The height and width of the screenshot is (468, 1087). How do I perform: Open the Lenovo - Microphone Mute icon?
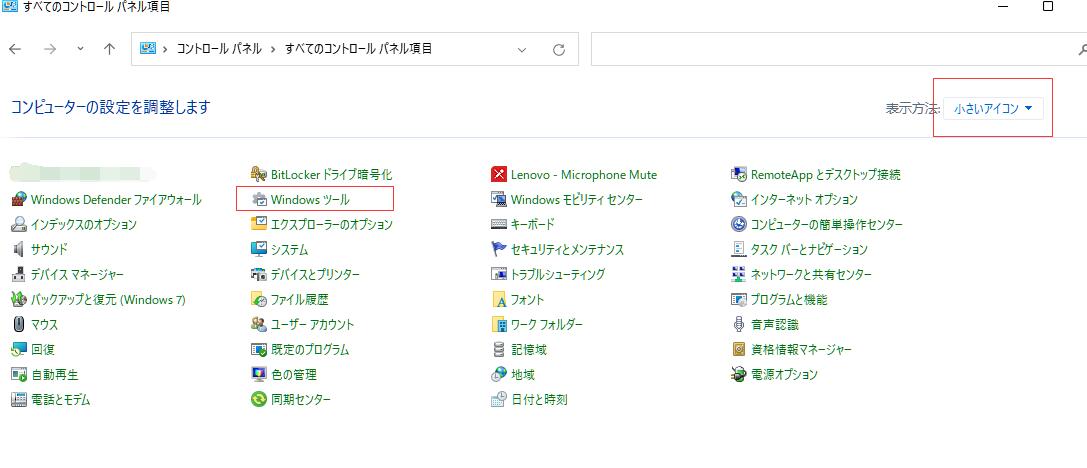[499, 174]
